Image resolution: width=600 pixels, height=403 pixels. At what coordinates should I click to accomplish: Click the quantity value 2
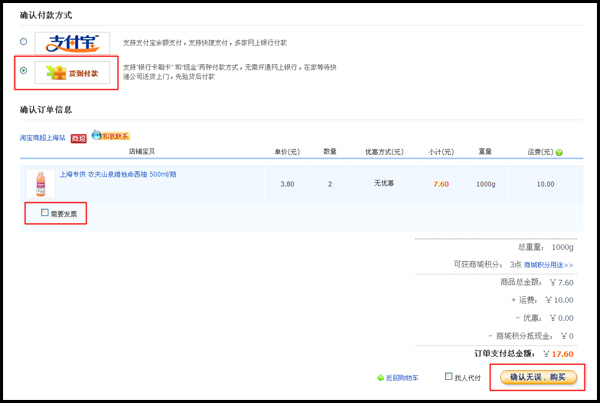point(330,184)
